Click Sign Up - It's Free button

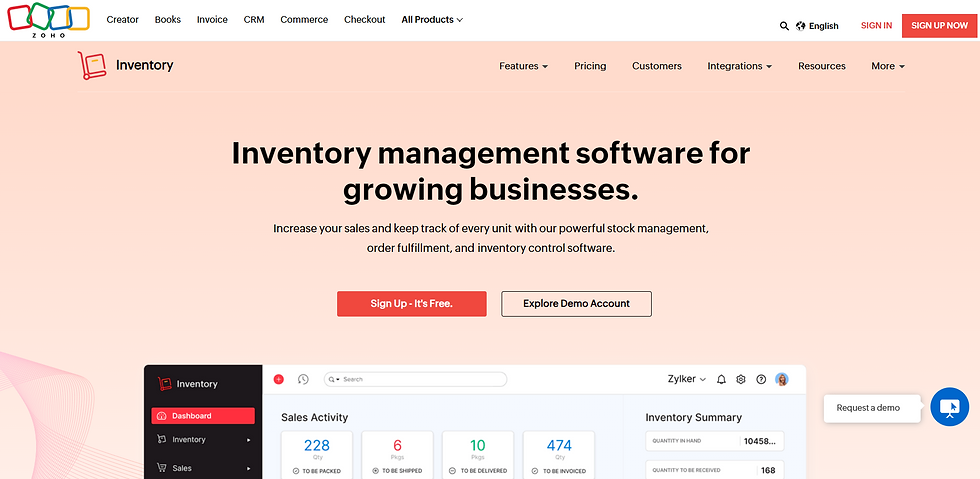[x=411, y=303]
